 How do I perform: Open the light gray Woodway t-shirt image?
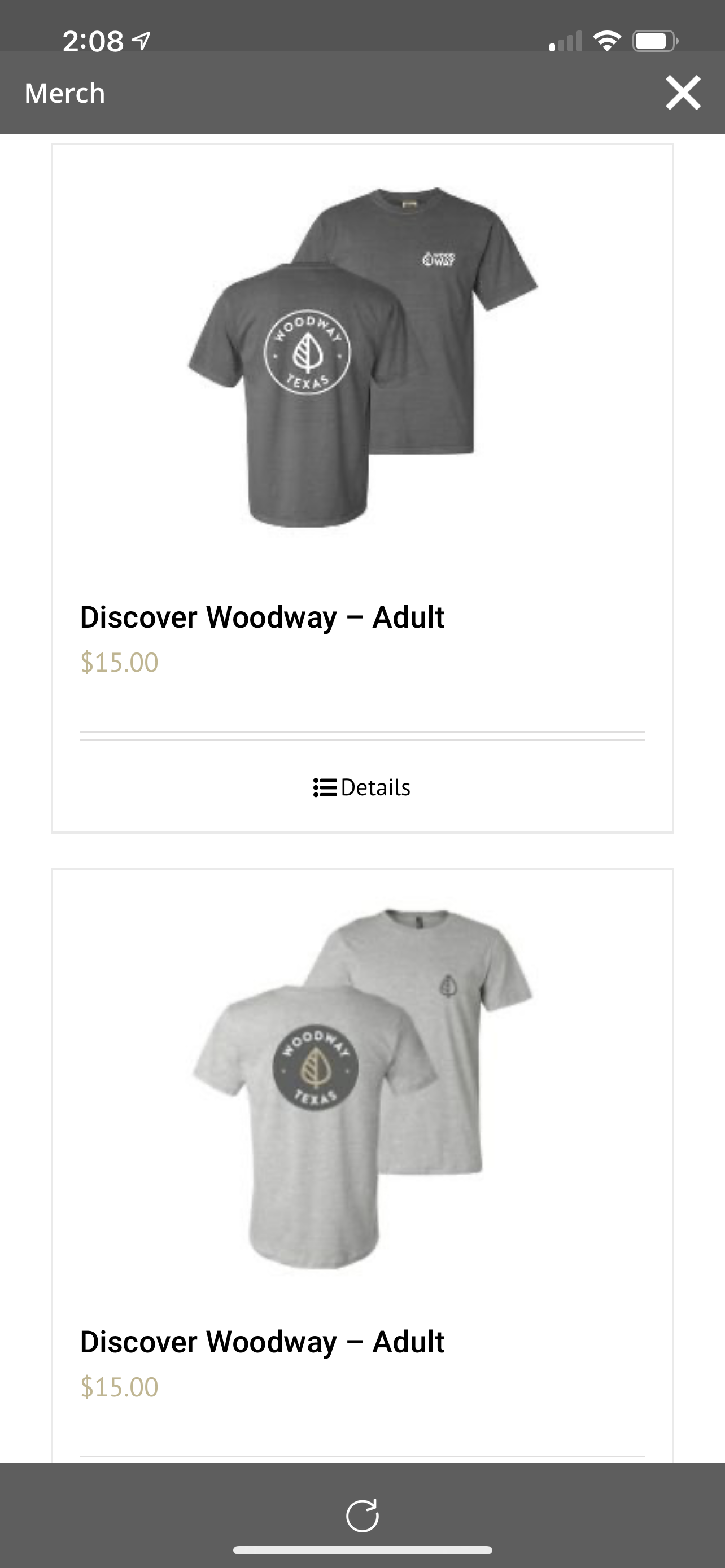tap(362, 1088)
